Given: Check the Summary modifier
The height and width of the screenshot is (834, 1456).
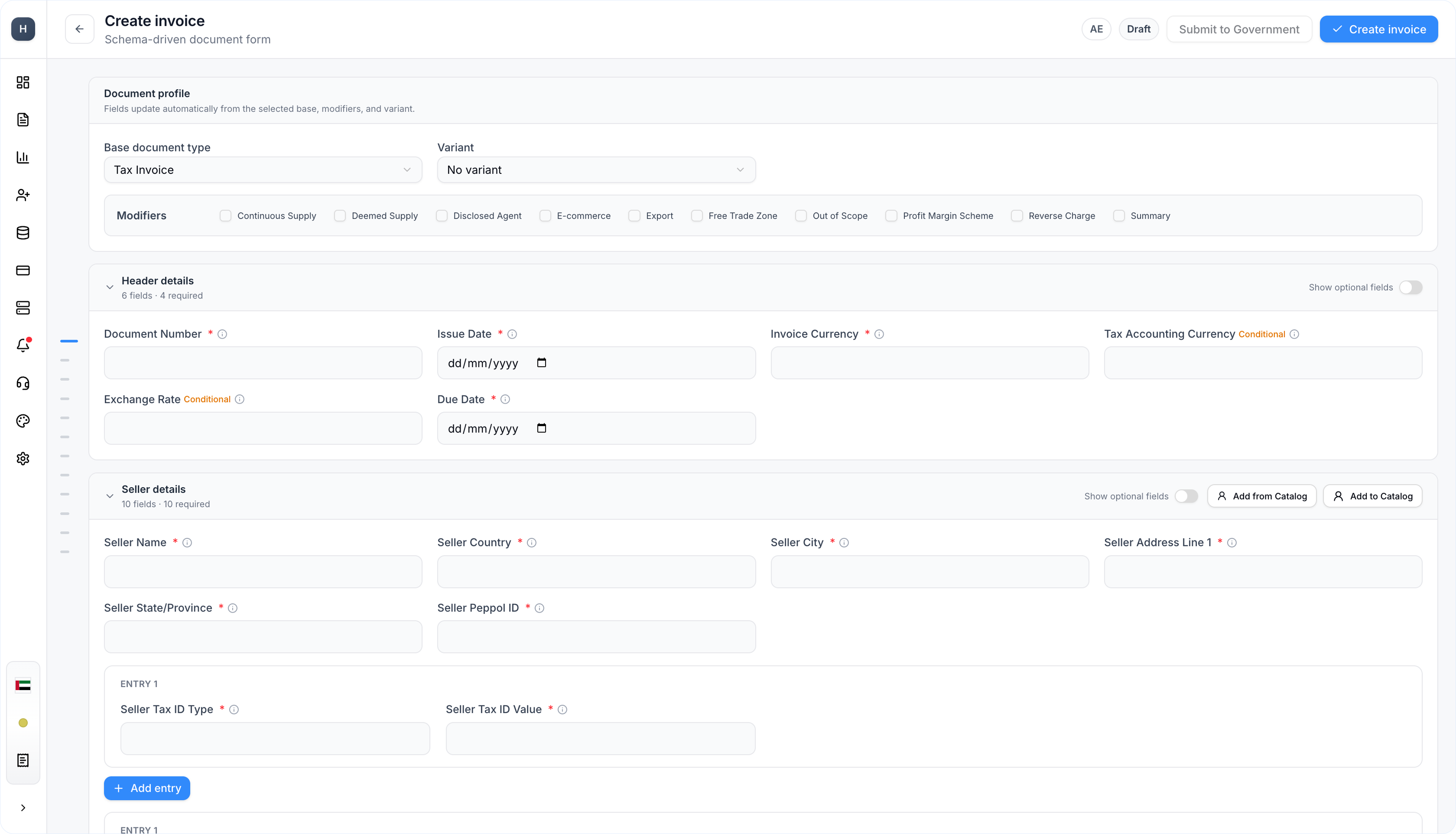Looking at the screenshot, I should coord(1119,216).
